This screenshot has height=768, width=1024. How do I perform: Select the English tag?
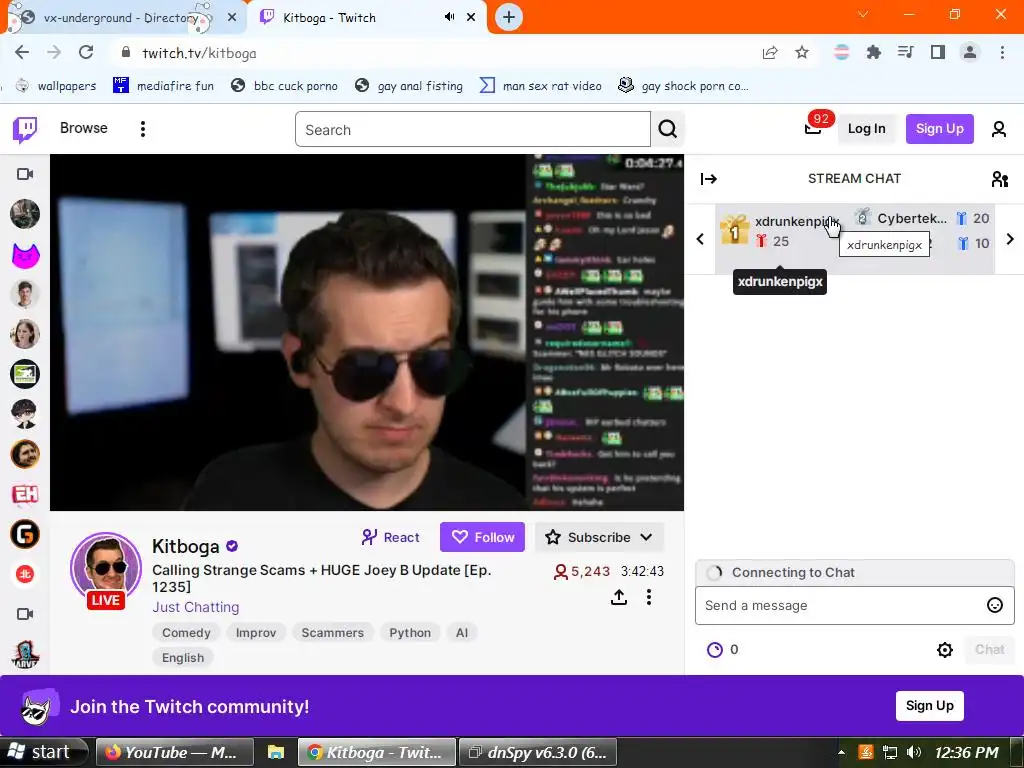coord(183,657)
